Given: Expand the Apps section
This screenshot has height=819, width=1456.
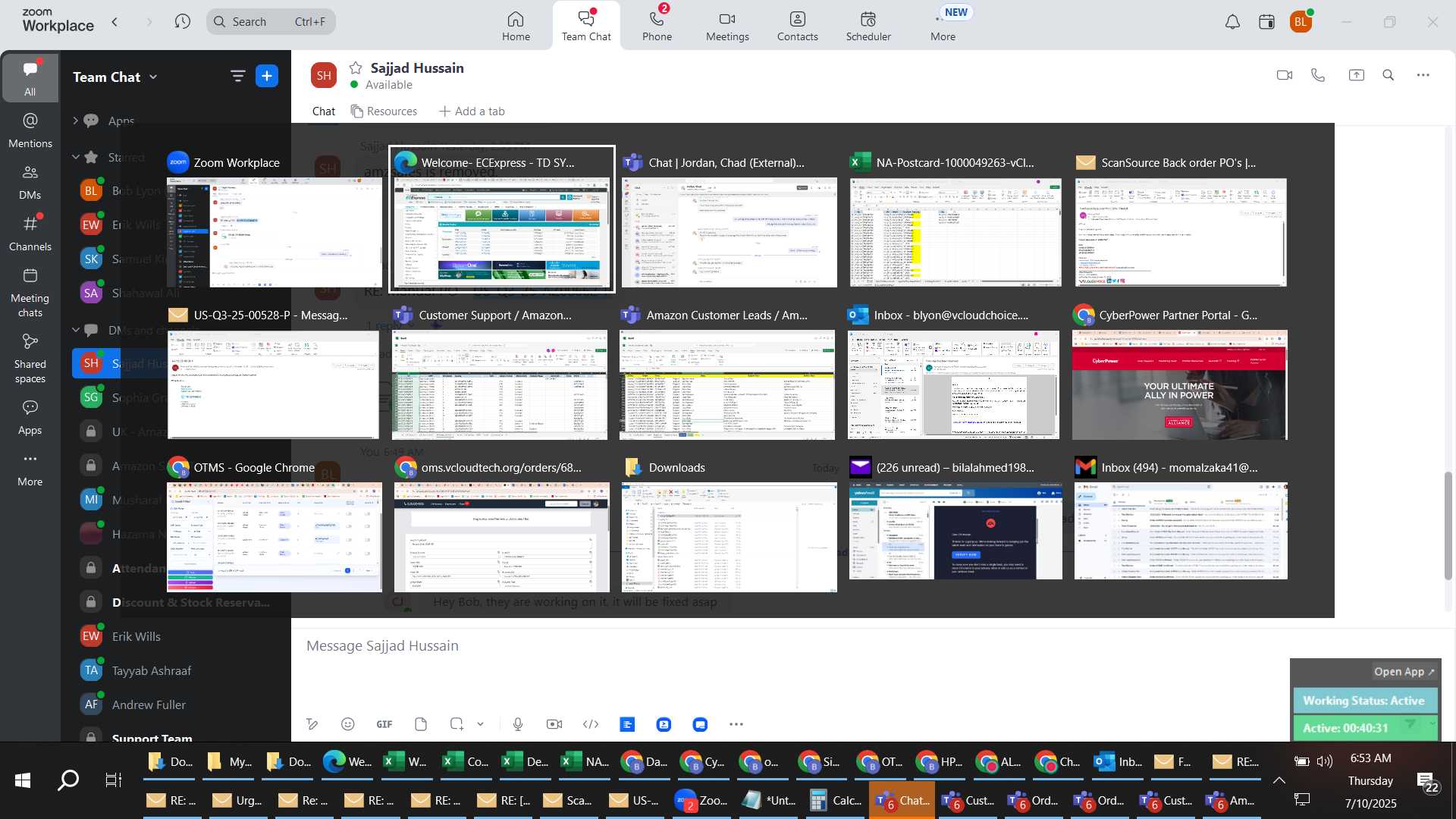Looking at the screenshot, I should 75,120.
